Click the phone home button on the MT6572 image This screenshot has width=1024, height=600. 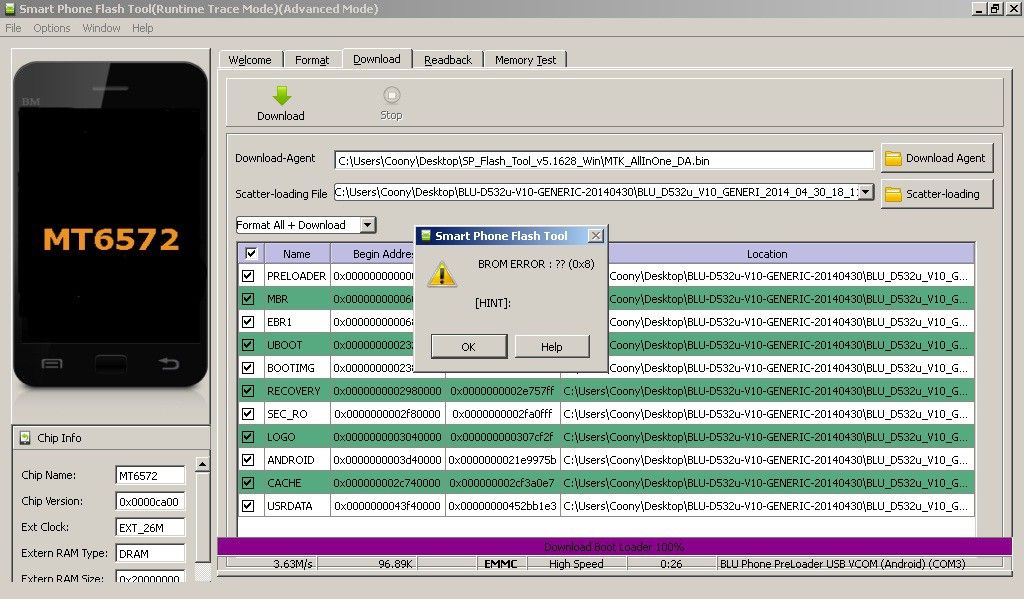point(110,364)
